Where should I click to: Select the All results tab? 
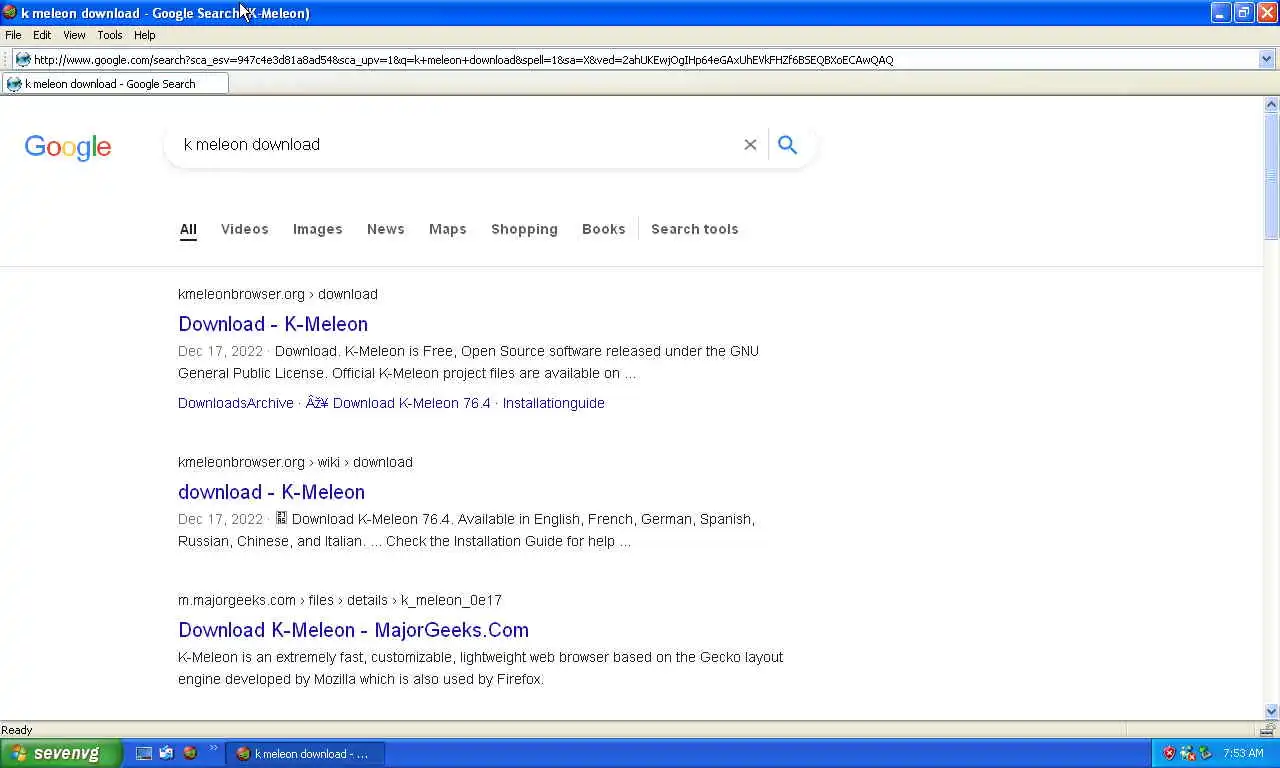coord(188,229)
